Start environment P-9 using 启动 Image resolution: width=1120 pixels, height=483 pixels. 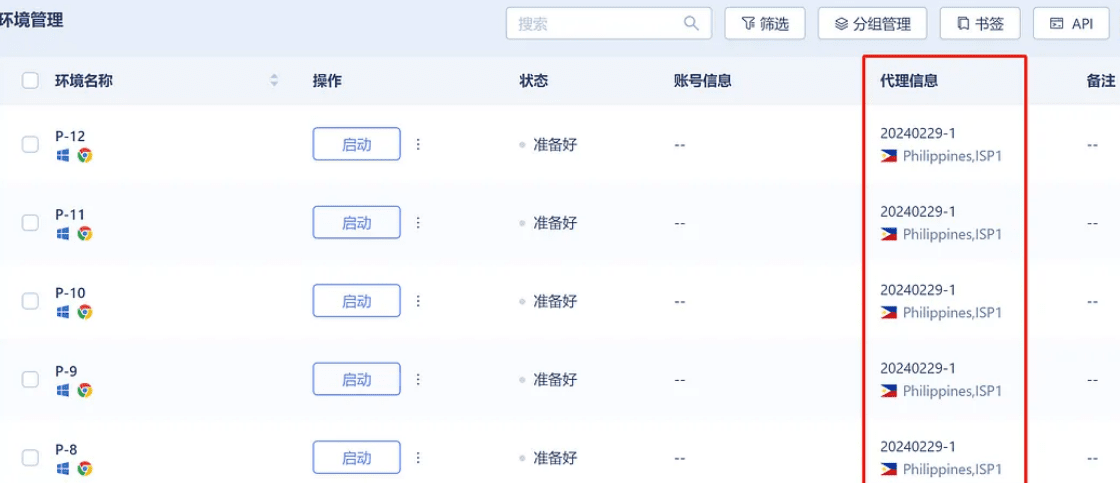pyautogui.click(x=356, y=379)
